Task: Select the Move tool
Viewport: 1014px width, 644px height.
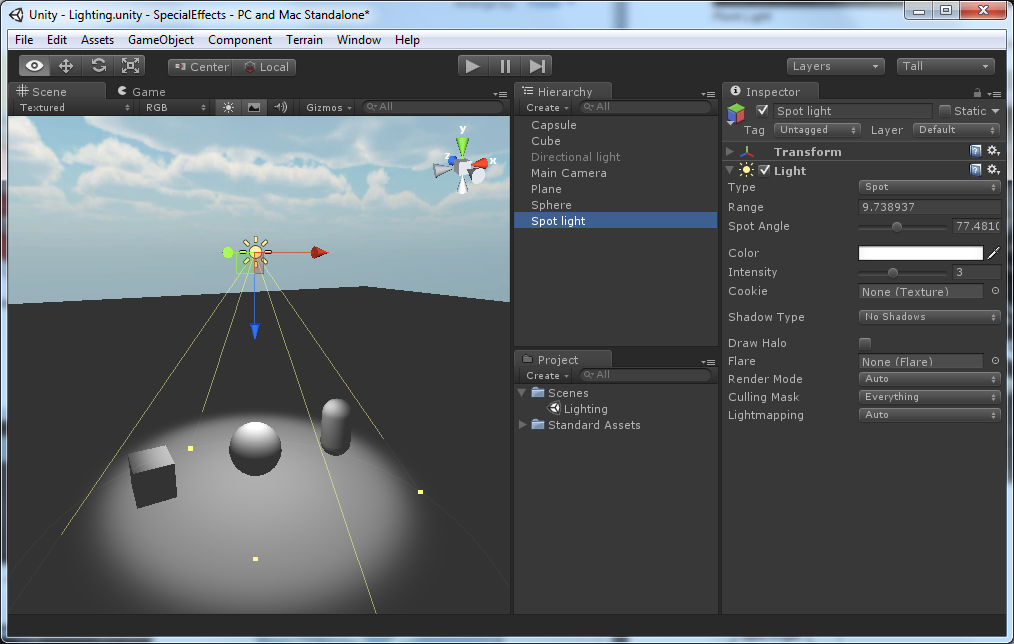Action: (x=66, y=66)
